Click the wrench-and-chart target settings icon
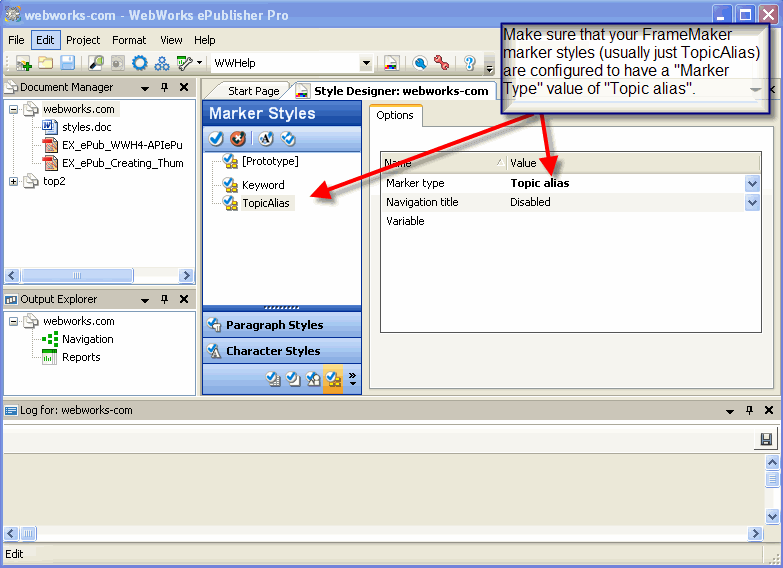This screenshot has width=783, height=568. 184,63
